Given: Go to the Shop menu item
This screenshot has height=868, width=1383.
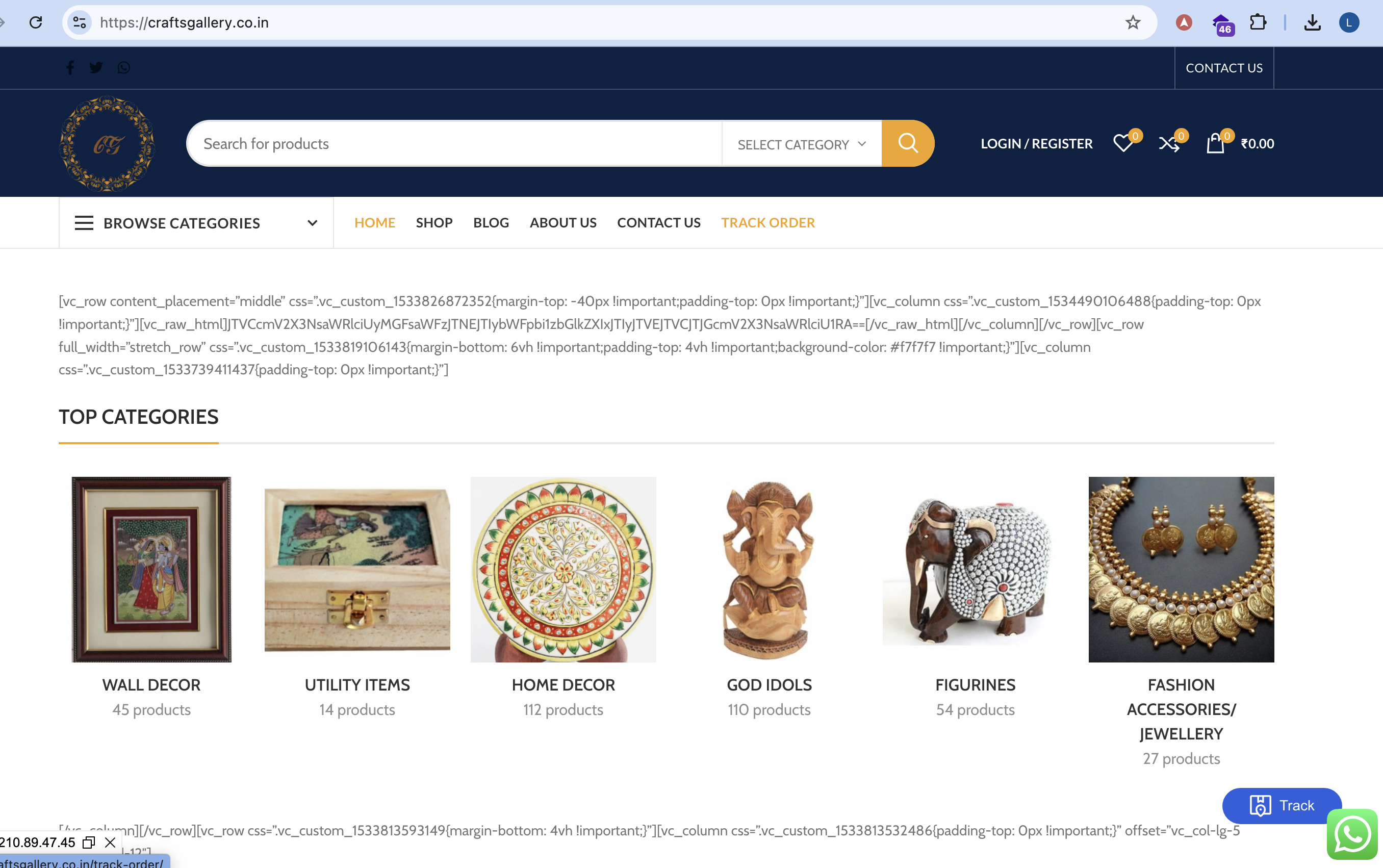Looking at the screenshot, I should click(434, 223).
